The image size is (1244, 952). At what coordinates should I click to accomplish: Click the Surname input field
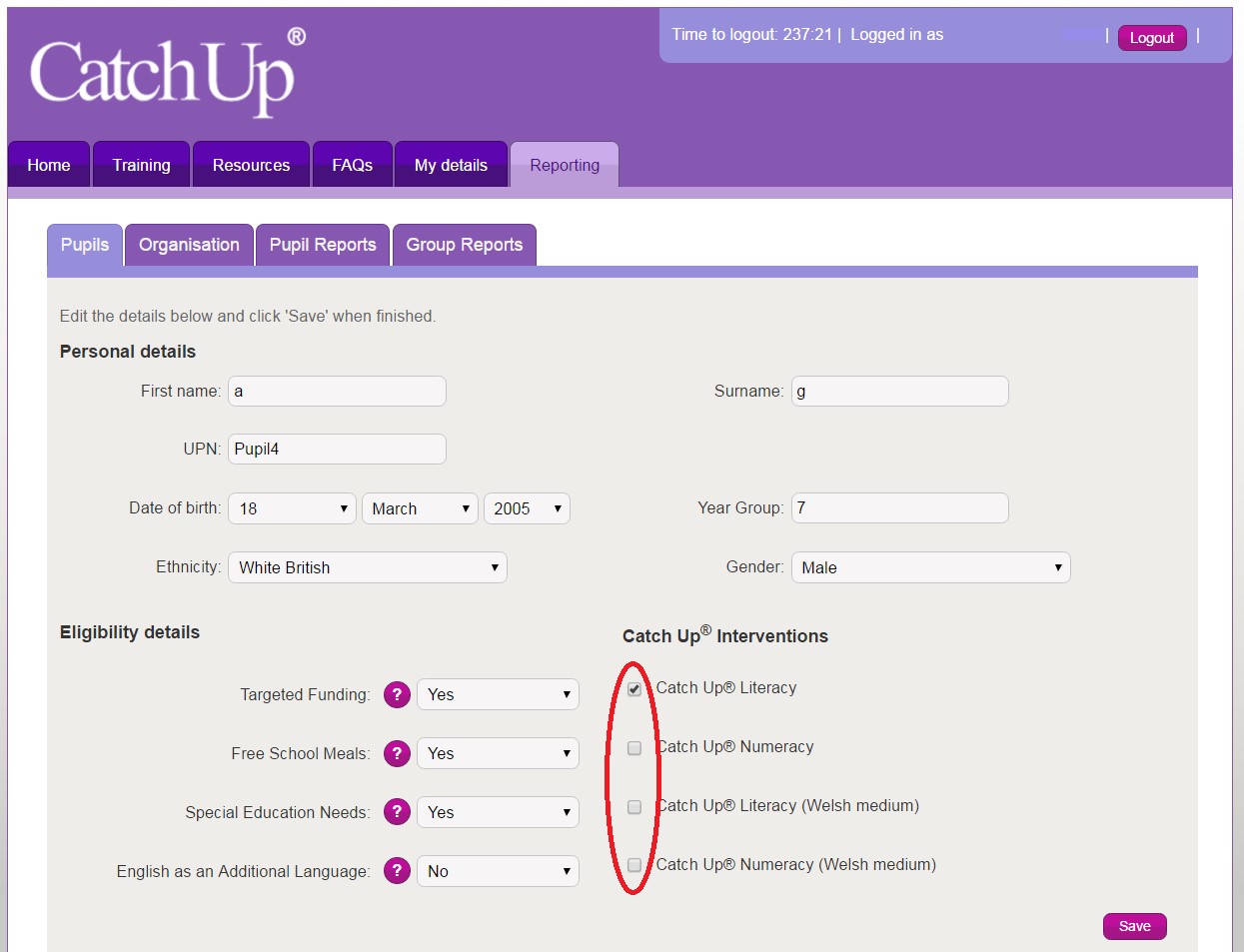tap(899, 391)
